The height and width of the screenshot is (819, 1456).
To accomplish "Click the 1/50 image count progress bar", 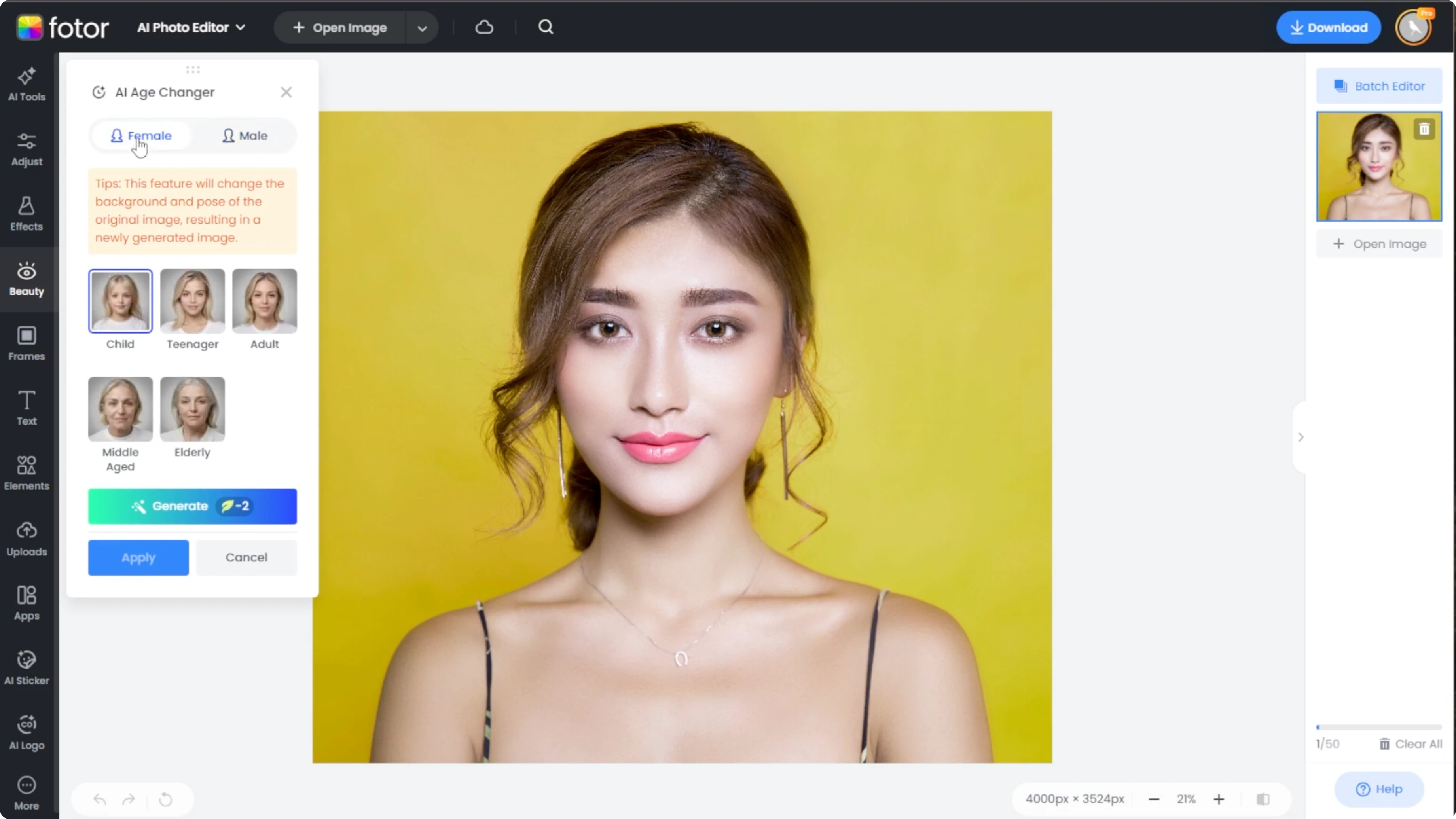I will pos(1379,727).
